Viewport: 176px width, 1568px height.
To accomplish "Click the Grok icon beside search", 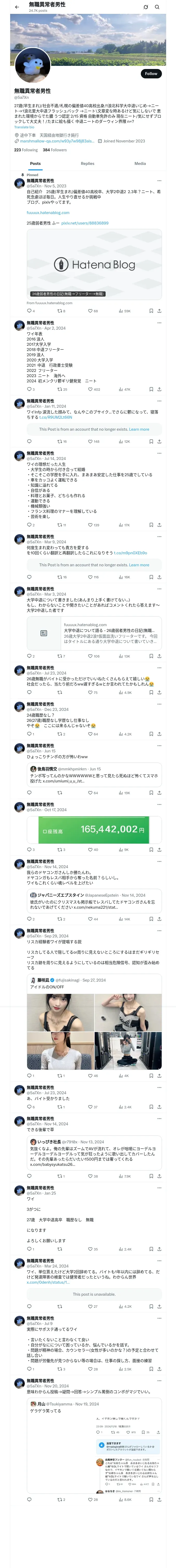I will click(x=146, y=7).
